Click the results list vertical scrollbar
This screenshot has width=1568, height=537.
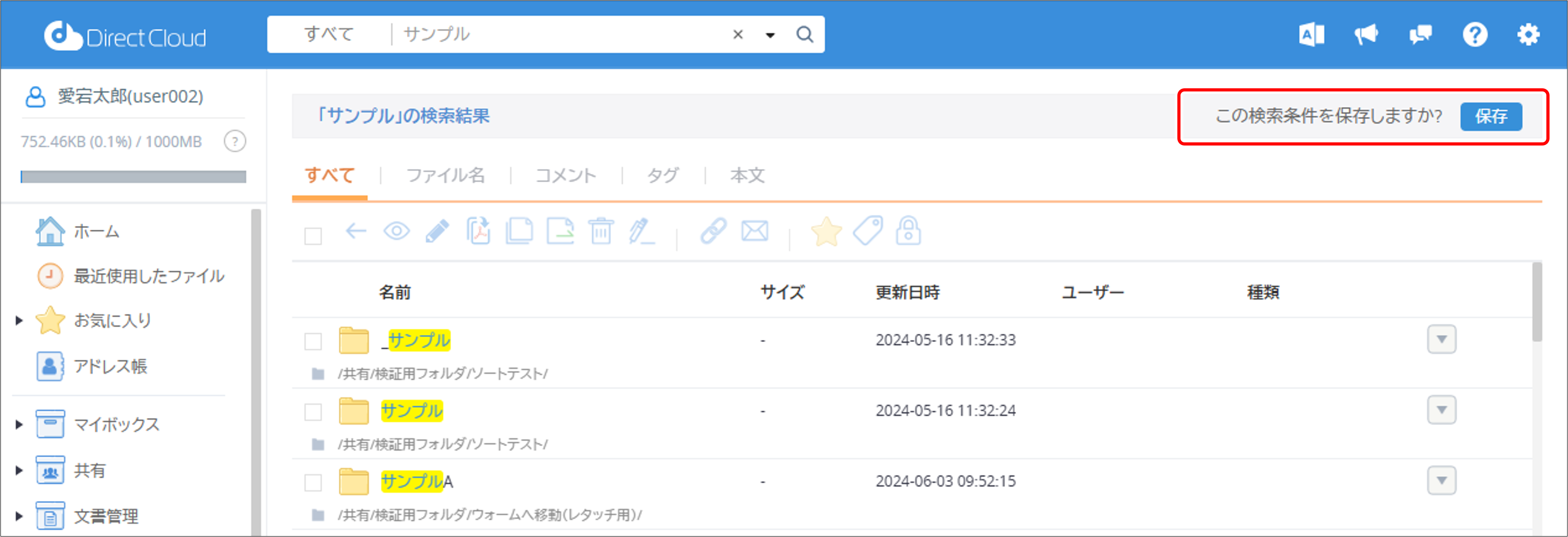1537,302
